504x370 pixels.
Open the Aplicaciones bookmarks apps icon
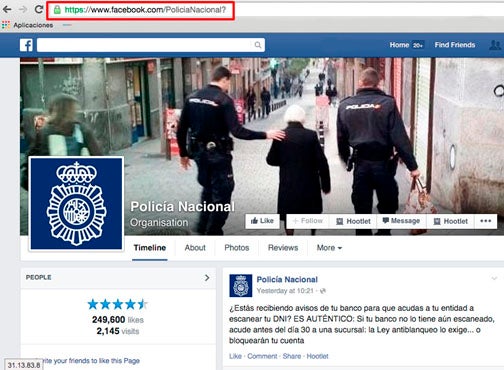(x=6, y=25)
